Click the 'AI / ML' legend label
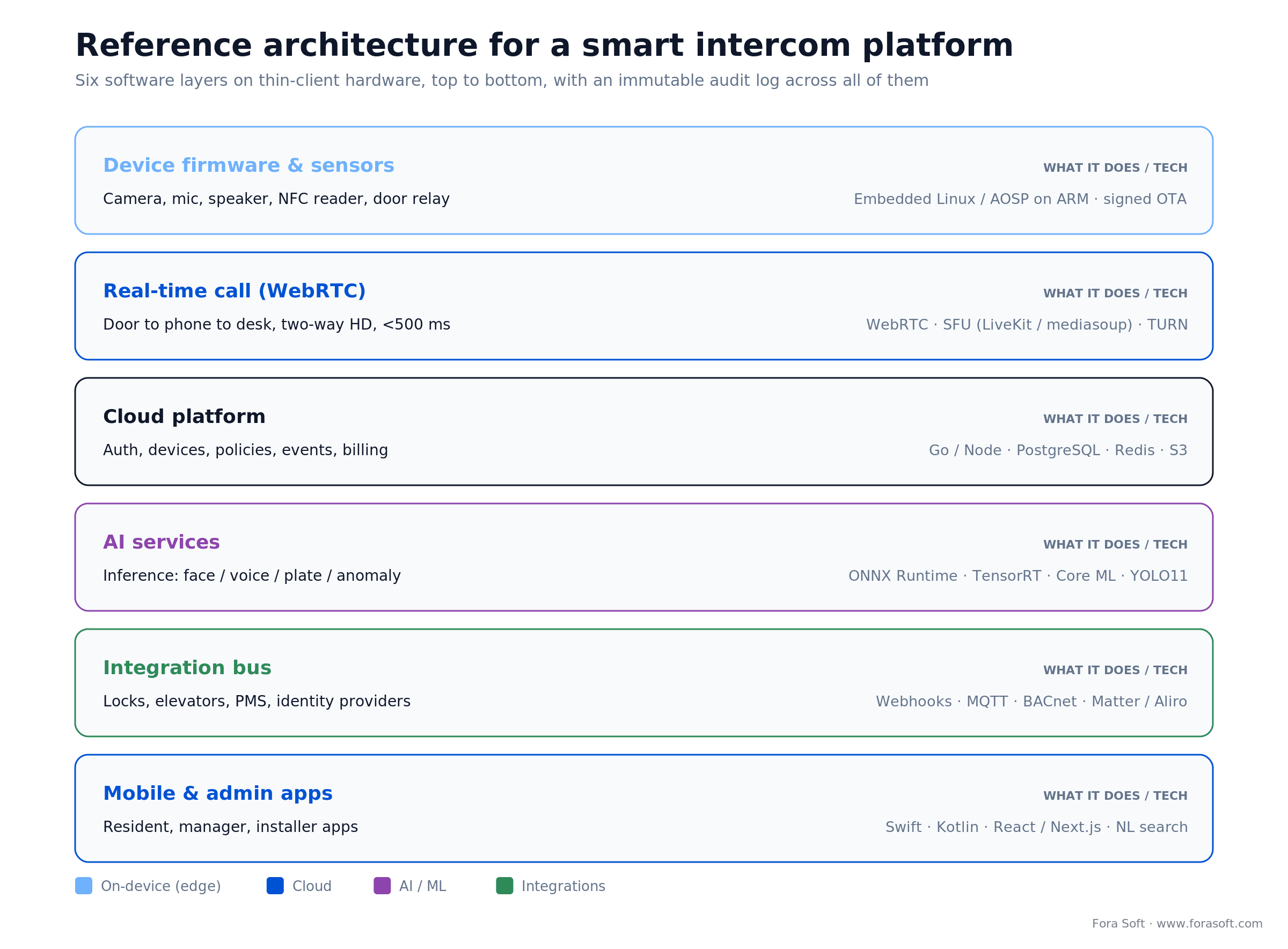This screenshot has height=949, width=1288. tap(423, 886)
